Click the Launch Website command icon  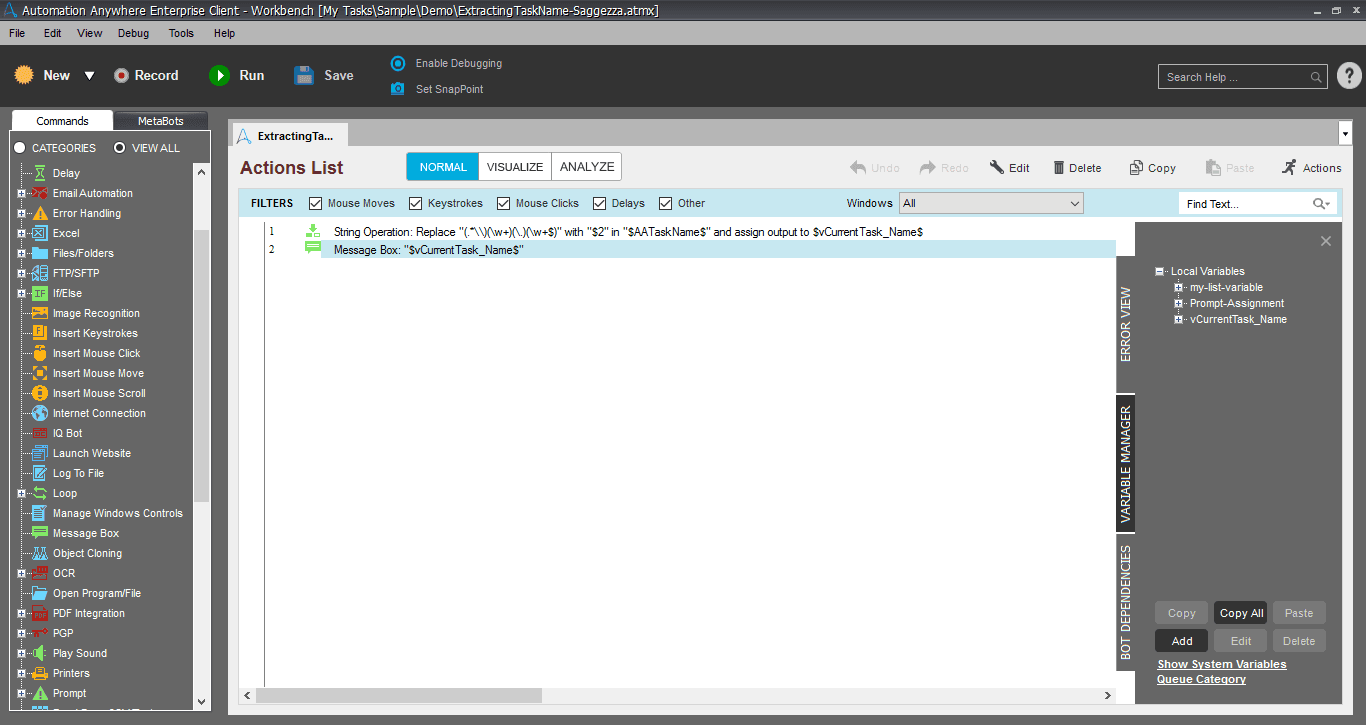(x=40, y=453)
